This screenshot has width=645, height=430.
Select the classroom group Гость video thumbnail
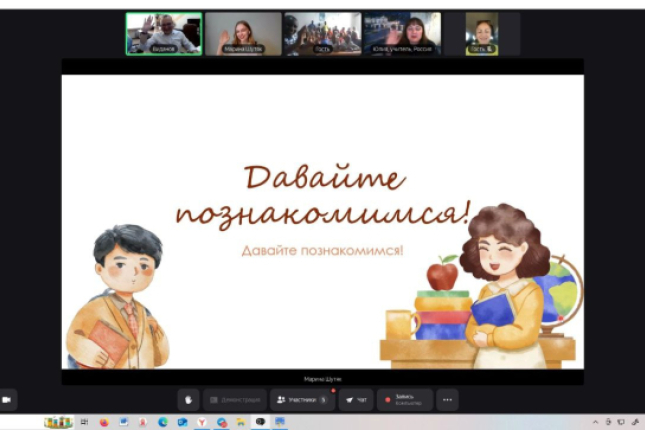click(x=322, y=33)
